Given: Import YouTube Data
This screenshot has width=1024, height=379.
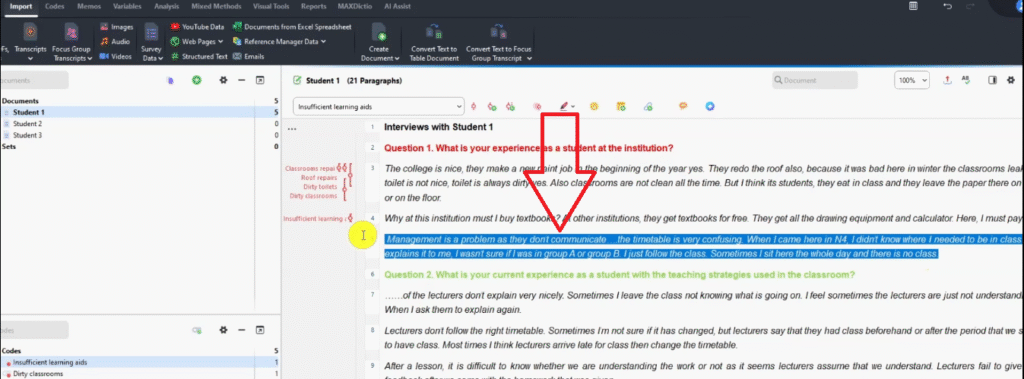Looking at the screenshot, I should 197,27.
